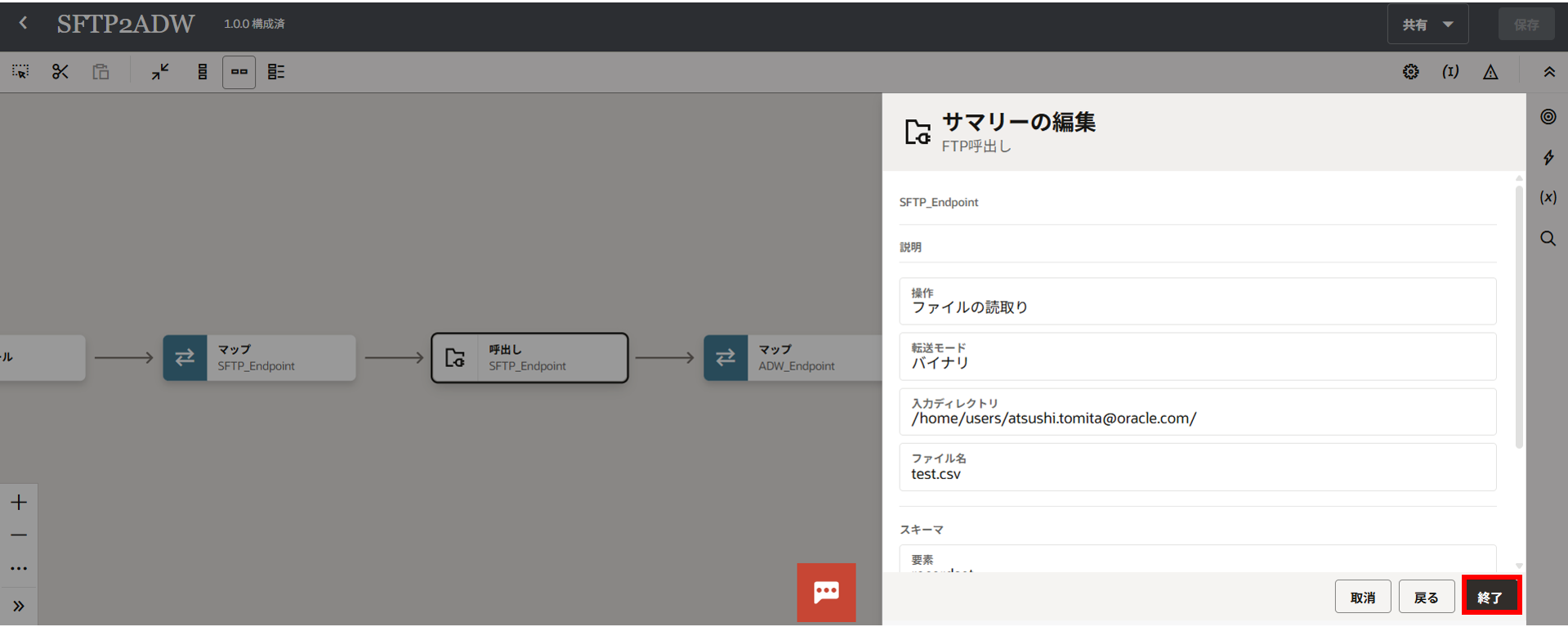1568x627 pixels.
Task: Click the 終了 button
Action: [1490, 598]
